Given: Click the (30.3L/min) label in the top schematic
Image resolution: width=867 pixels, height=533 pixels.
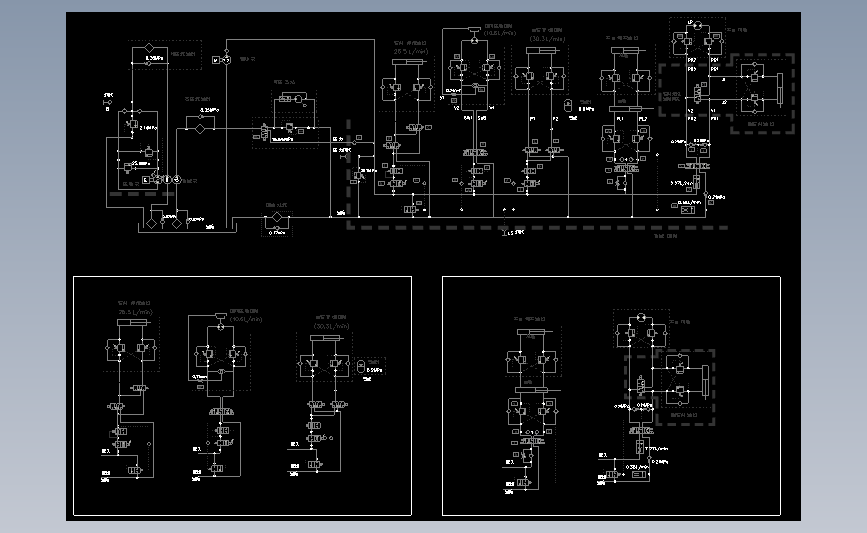Looking at the screenshot, I should tap(547, 39).
